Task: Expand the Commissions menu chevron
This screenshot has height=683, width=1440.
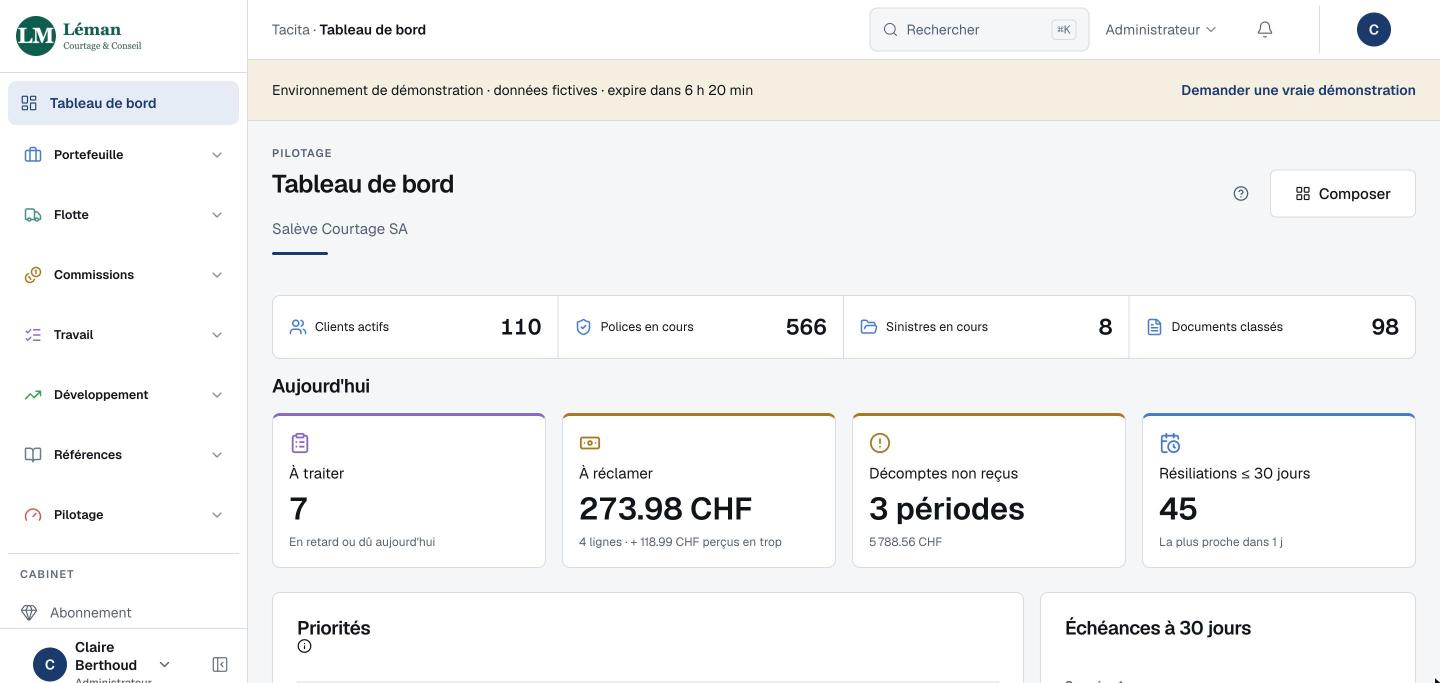Action: pyautogui.click(x=217, y=275)
